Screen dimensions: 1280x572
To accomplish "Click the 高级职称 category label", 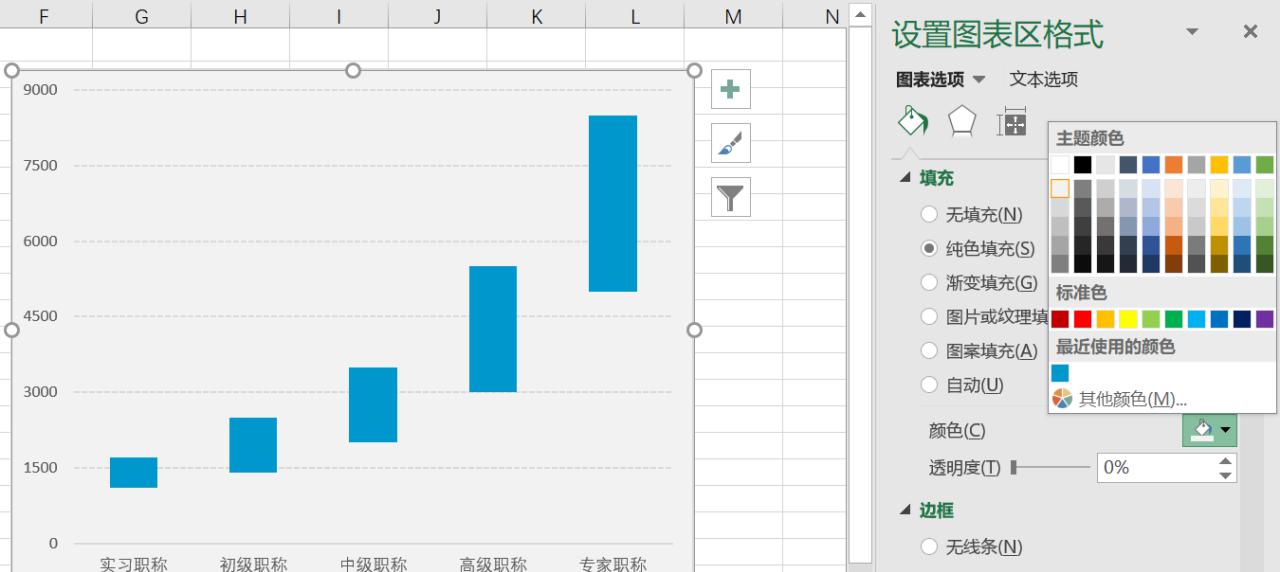I will (x=493, y=564).
